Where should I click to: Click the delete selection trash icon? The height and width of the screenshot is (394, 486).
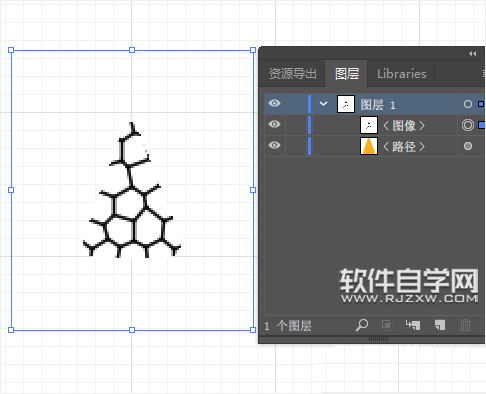tap(465, 325)
